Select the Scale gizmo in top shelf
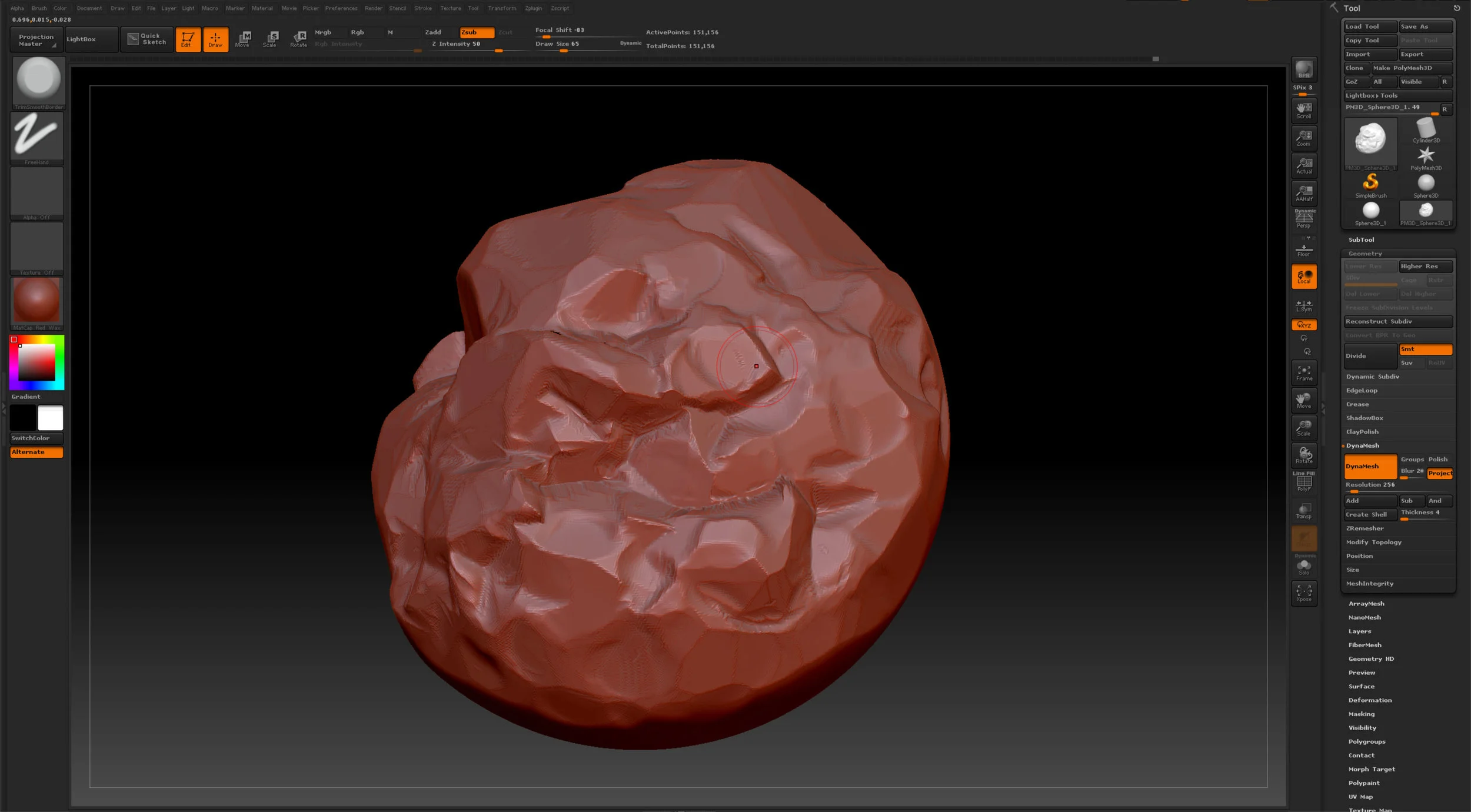 [271, 39]
